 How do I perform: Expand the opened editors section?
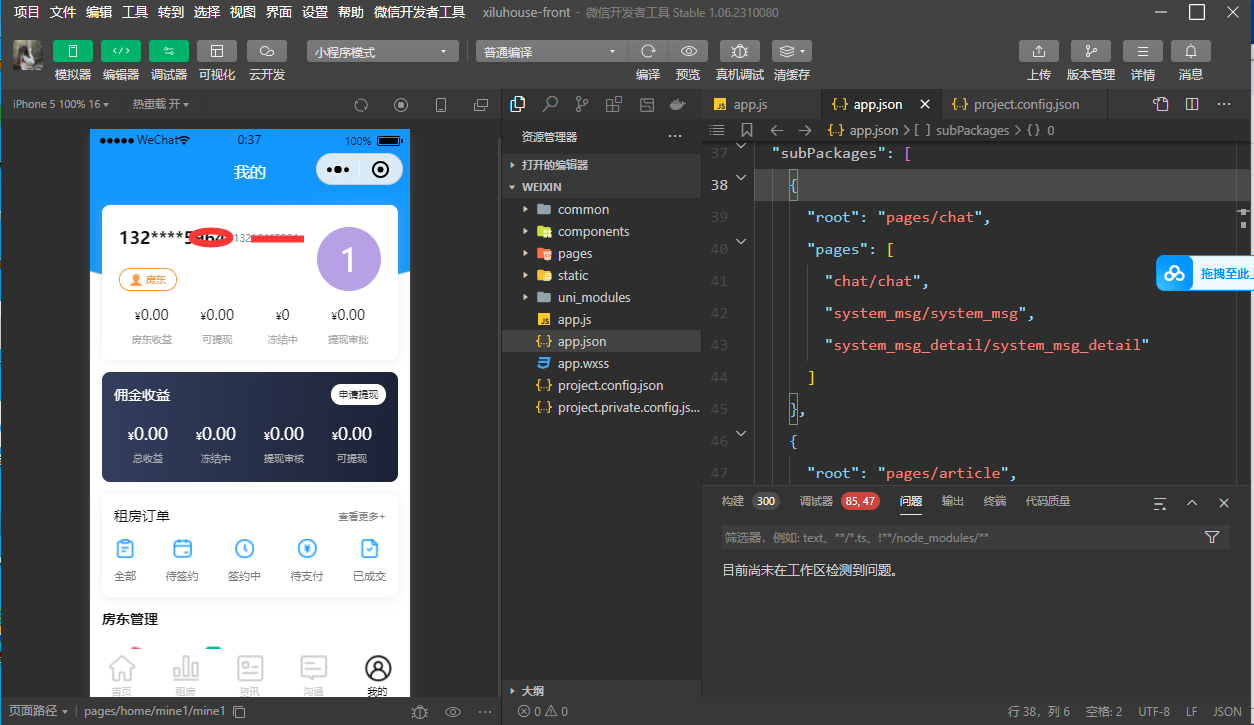click(x=601, y=165)
